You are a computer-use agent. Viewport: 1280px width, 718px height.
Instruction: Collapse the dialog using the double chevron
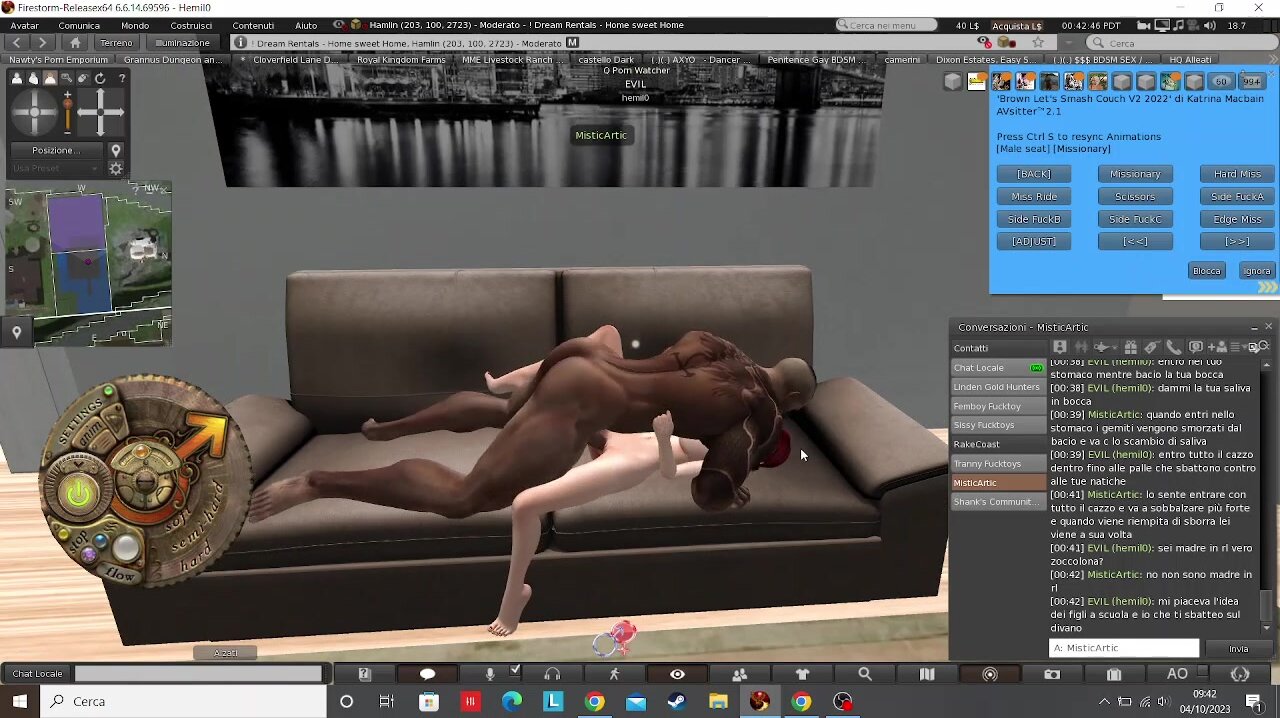(1267, 287)
